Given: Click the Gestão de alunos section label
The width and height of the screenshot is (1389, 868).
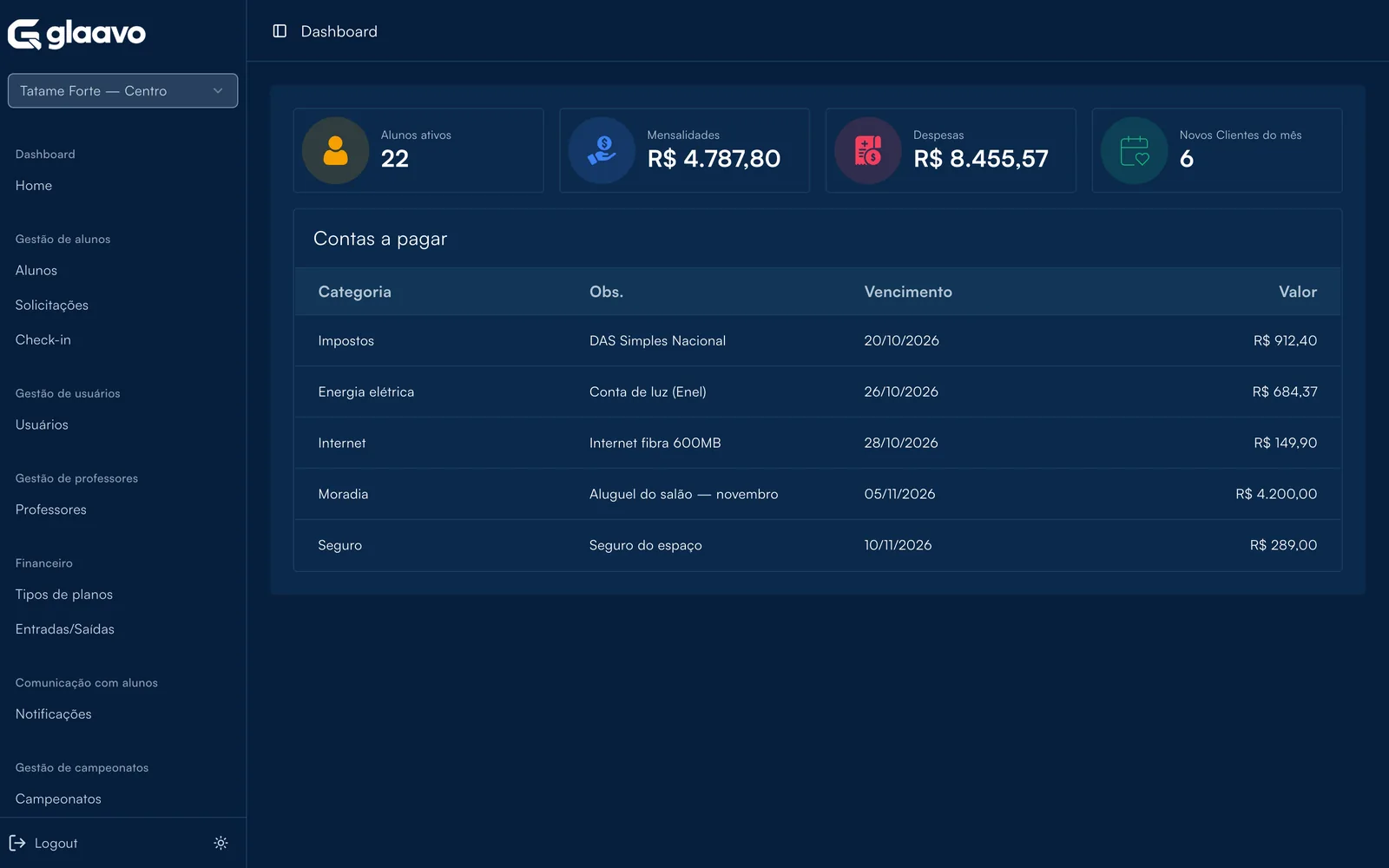Looking at the screenshot, I should coord(63,240).
